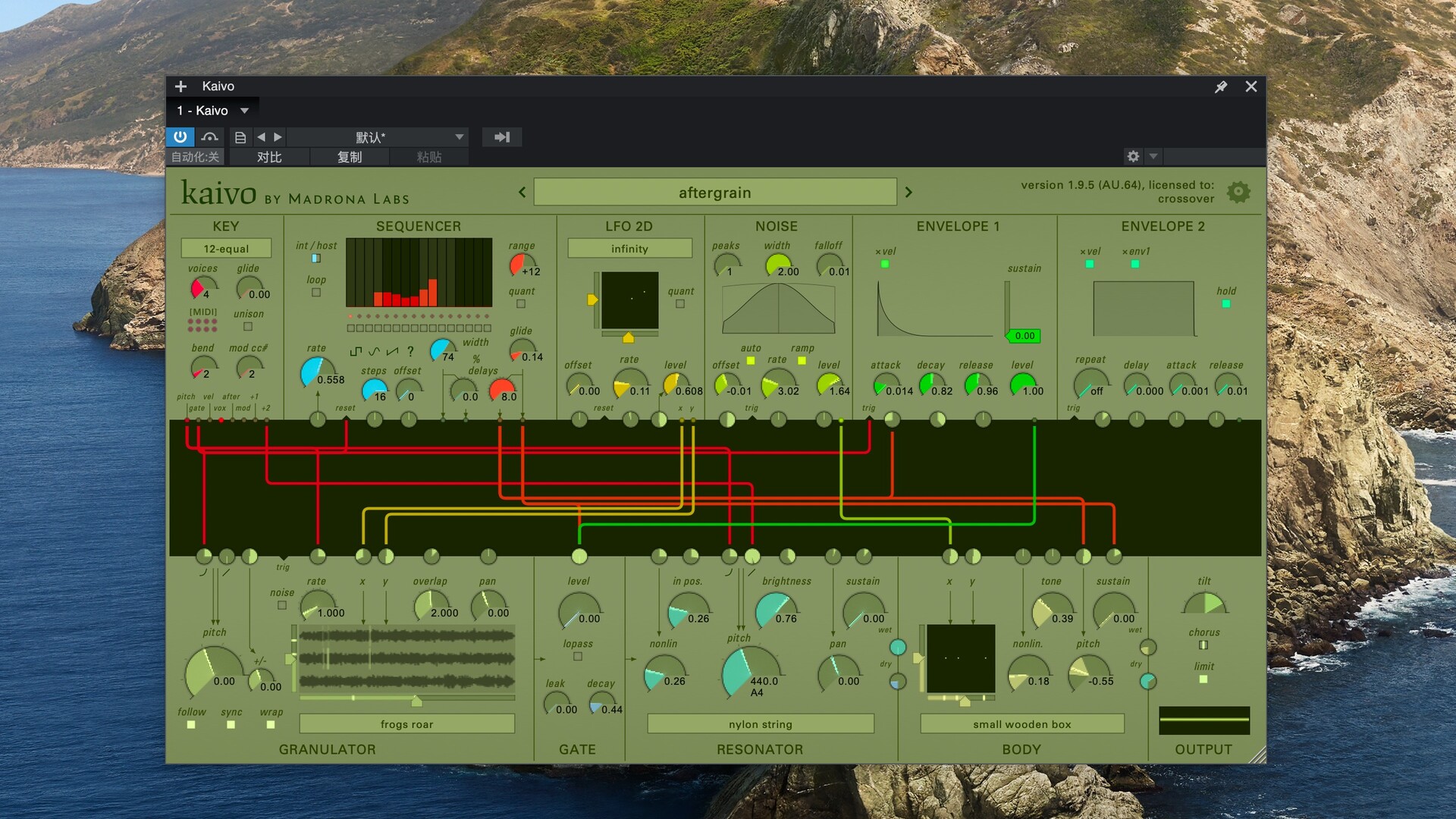1456x819 pixels.
Task: Toggle the sequencer int/host switch
Action: click(x=316, y=259)
